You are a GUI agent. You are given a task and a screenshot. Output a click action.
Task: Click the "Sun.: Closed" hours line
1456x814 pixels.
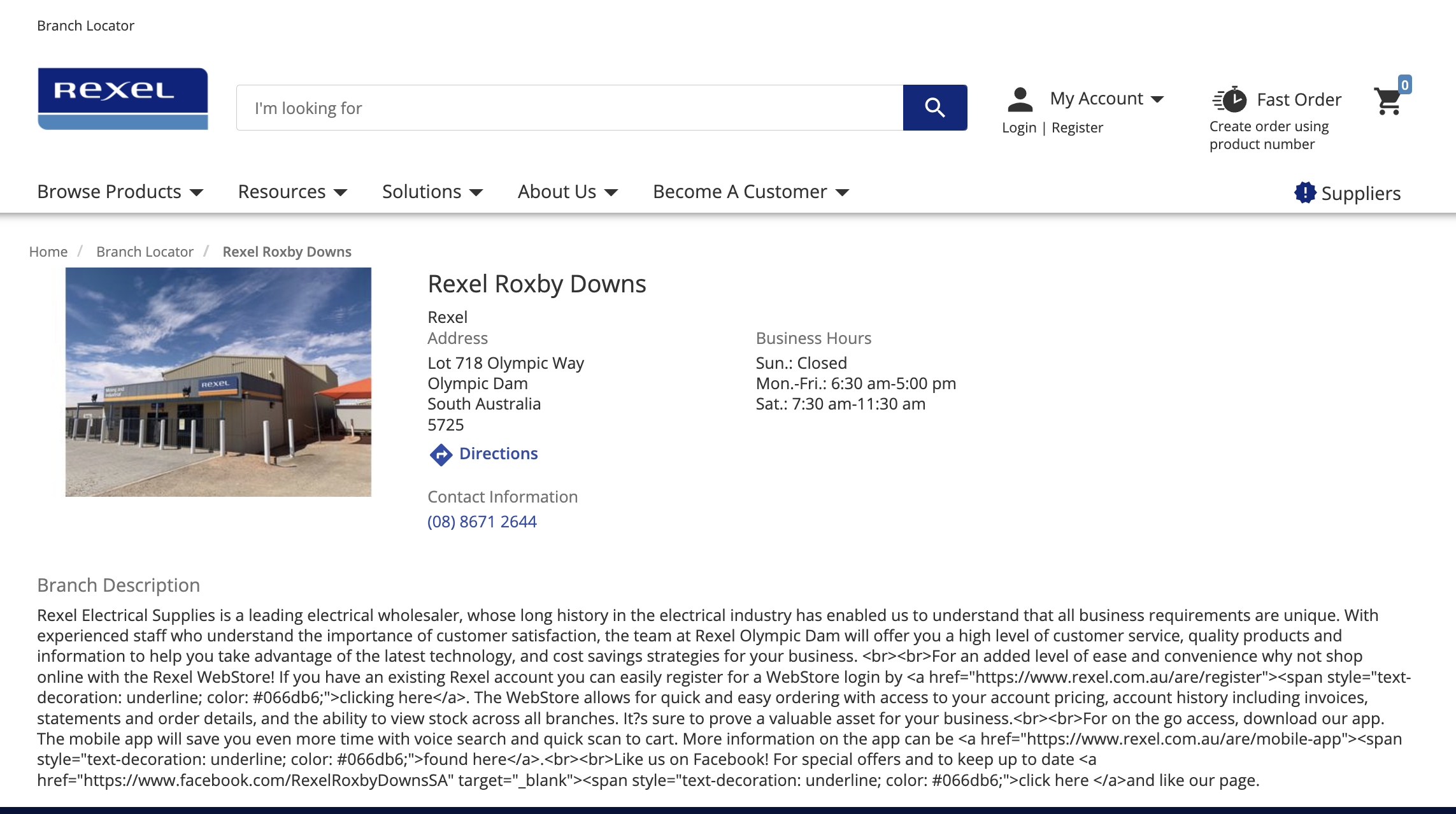coord(801,363)
